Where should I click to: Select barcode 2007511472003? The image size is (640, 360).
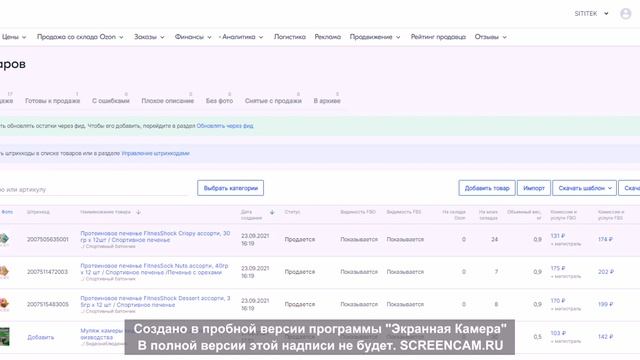[47, 271]
